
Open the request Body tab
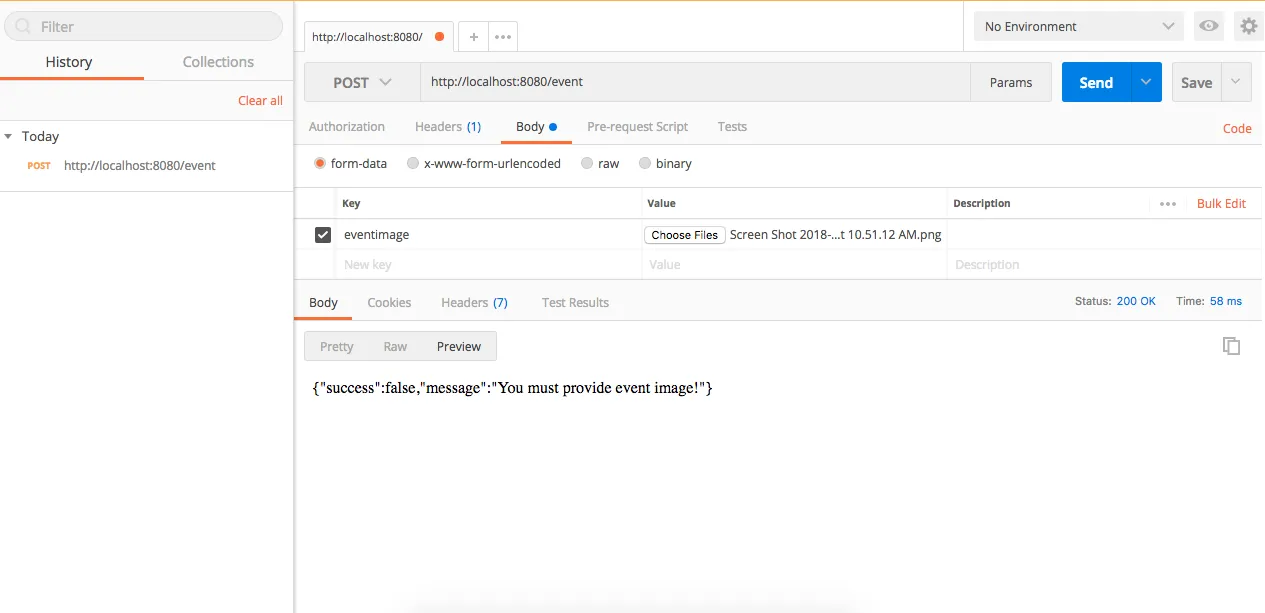536,127
